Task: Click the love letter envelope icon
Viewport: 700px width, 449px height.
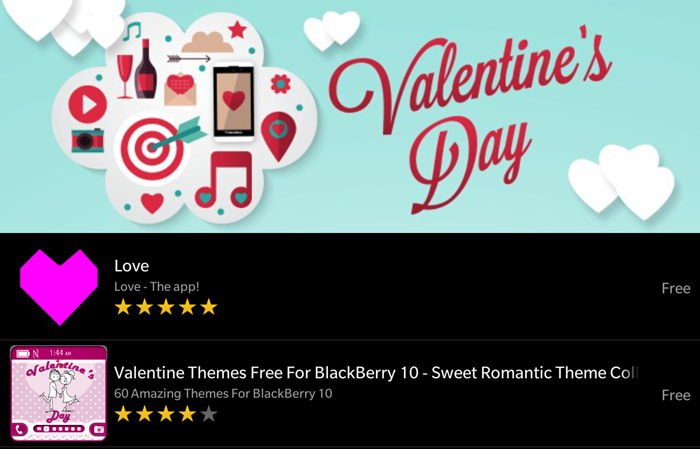Action: pyautogui.click(x=181, y=90)
